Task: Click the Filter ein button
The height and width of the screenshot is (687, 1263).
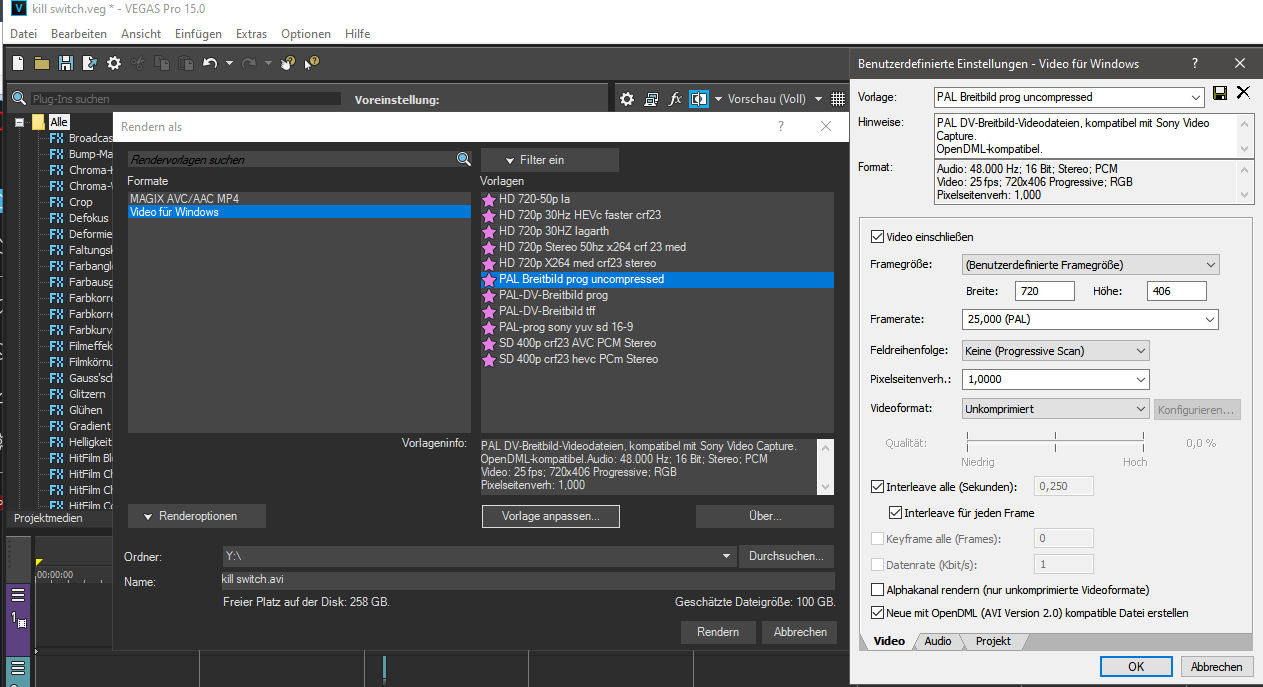Action: coord(550,160)
